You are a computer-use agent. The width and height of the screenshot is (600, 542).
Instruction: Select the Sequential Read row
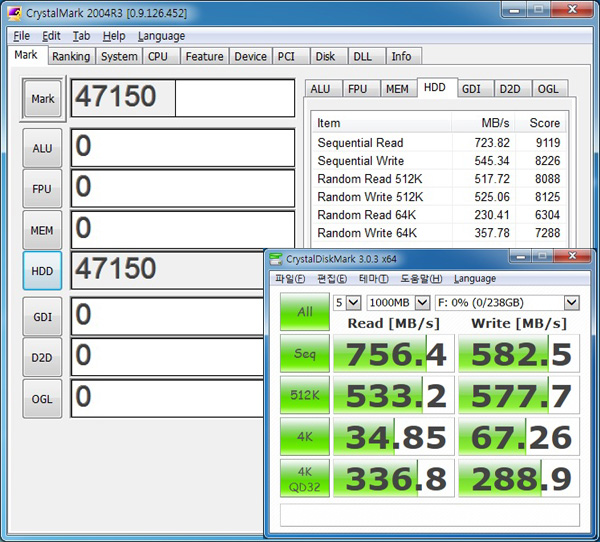(439, 143)
